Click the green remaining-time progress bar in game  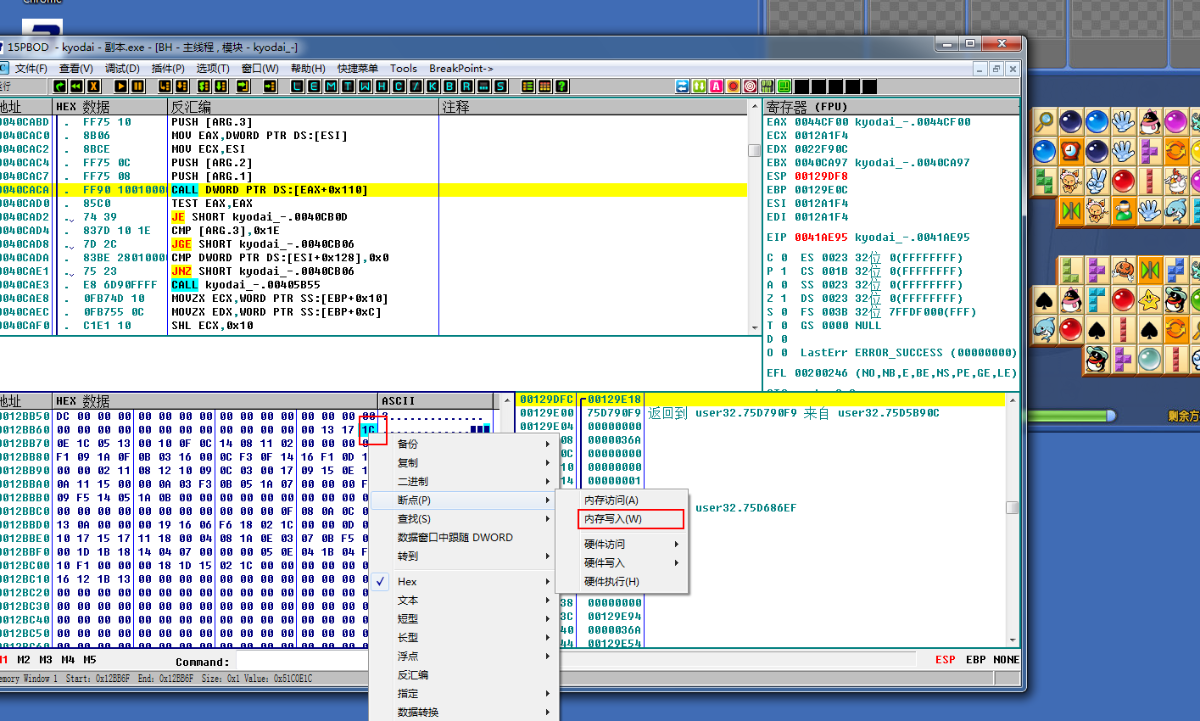(1072, 416)
